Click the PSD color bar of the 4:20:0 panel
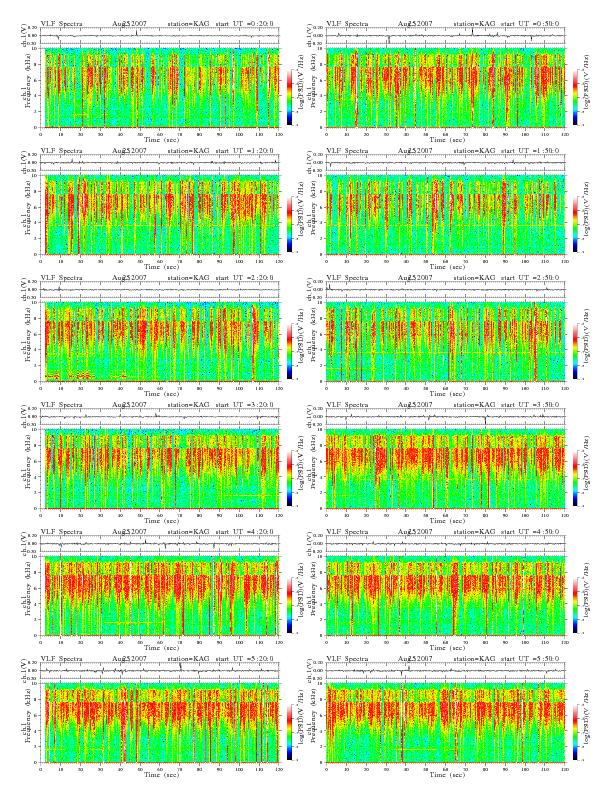Image resolution: width=612 pixels, height=792 pixels. click(x=289, y=605)
